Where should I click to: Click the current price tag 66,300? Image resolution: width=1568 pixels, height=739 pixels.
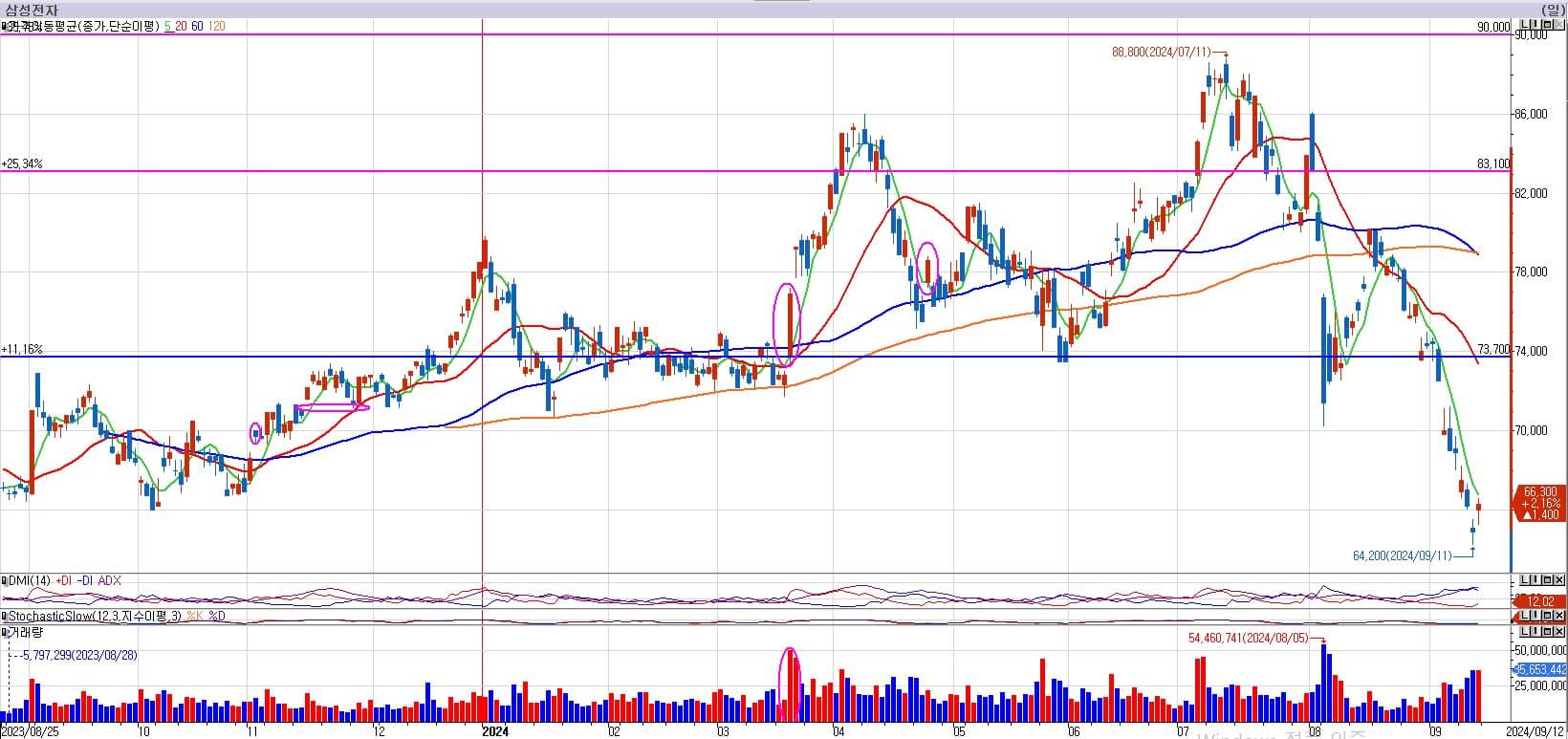(x=1540, y=503)
